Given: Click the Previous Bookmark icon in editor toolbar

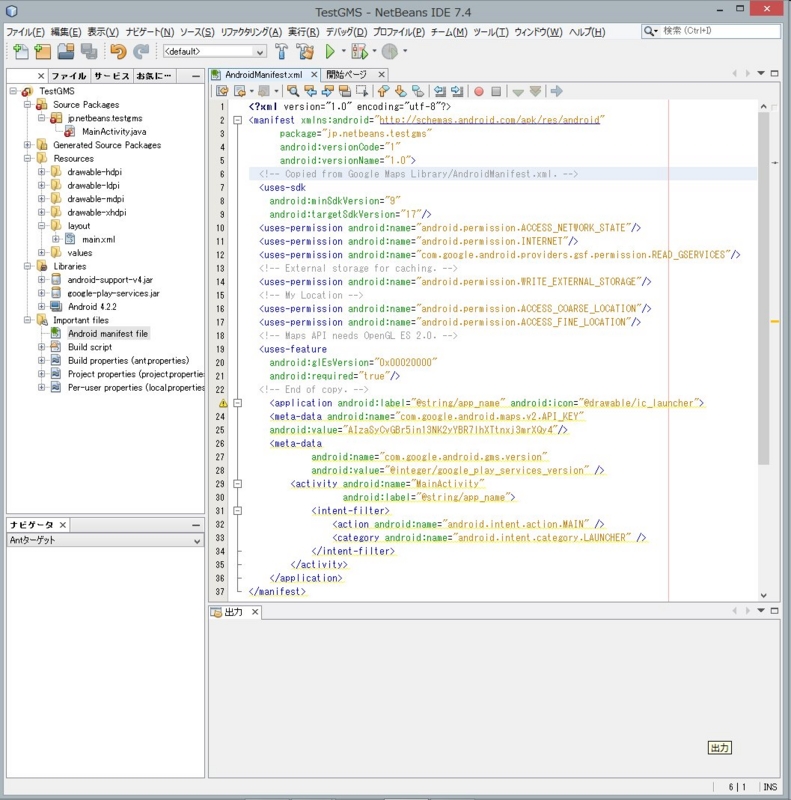Looking at the screenshot, I should [x=383, y=91].
